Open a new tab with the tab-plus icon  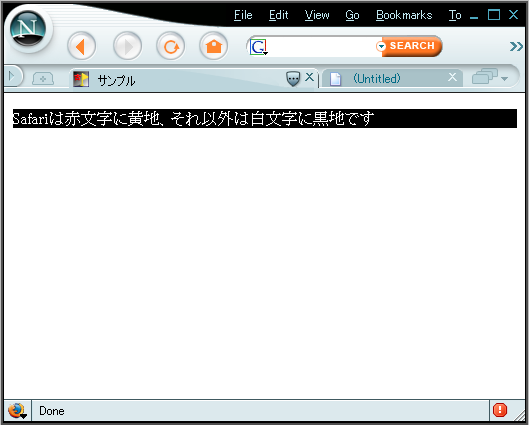click(43, 79)
